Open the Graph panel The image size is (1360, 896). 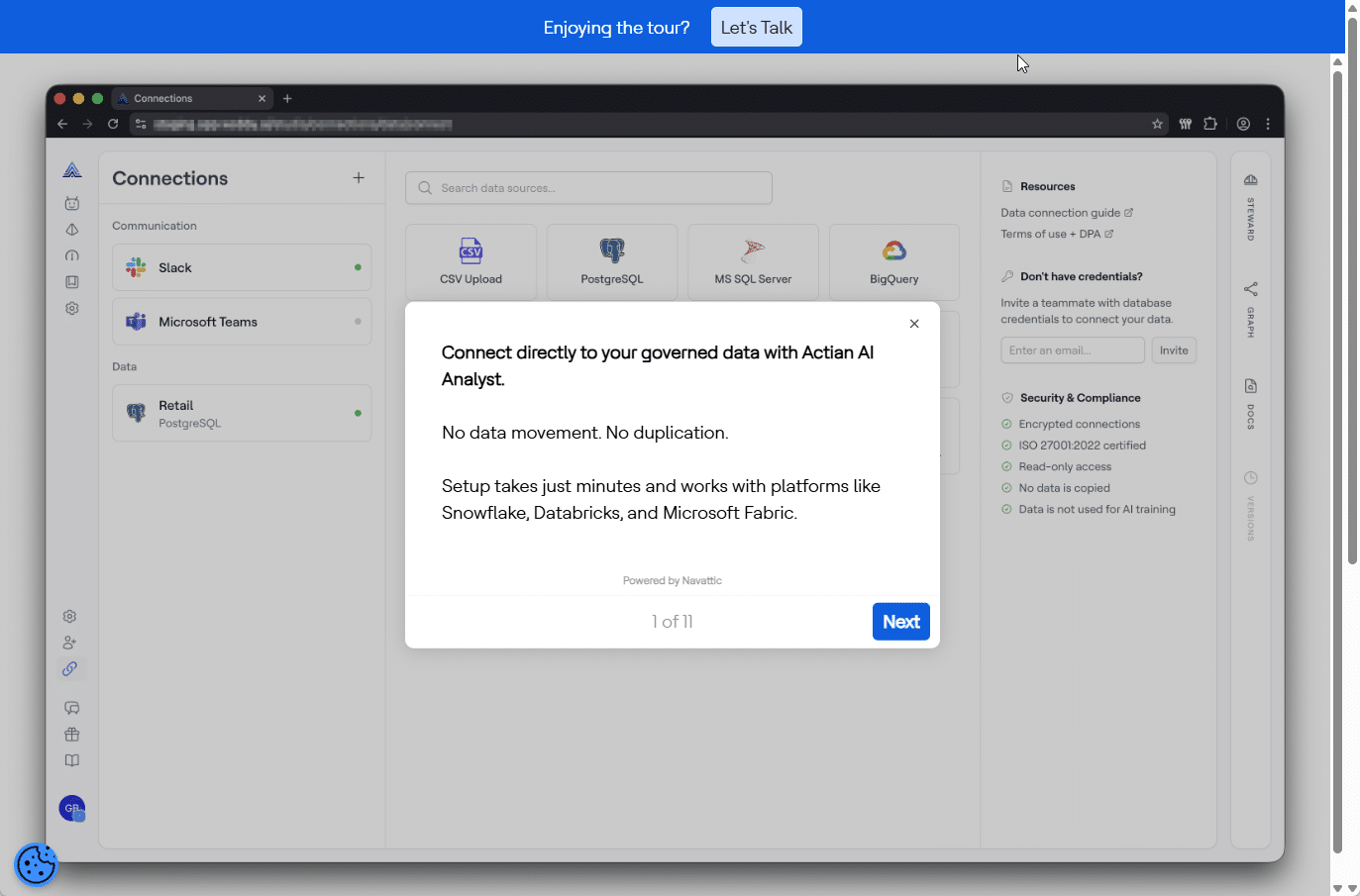pyautogui.click(x=1251, y=310)
